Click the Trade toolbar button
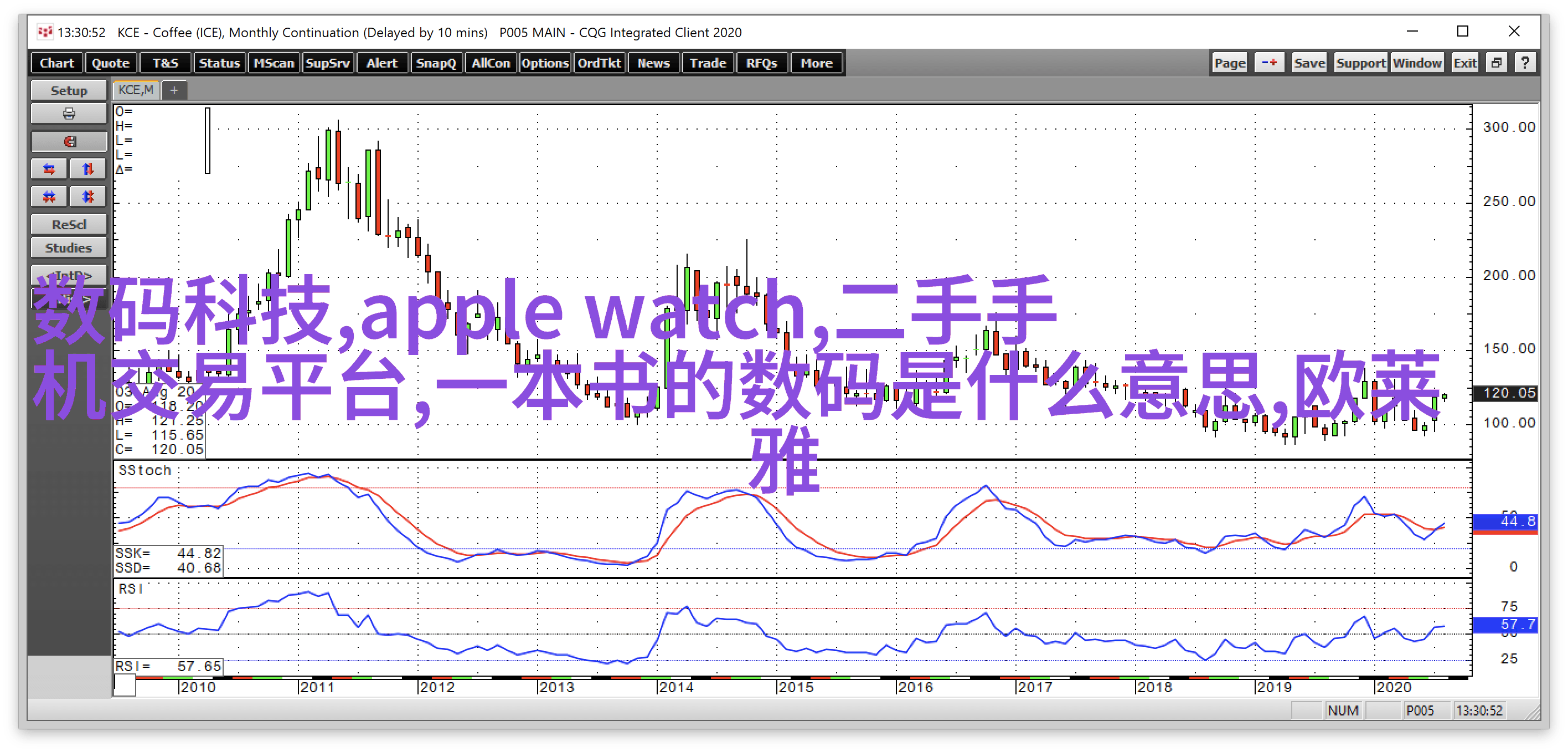Image resolution: width=1568 pixels, height=752 pixels. [x=708, y=63]
